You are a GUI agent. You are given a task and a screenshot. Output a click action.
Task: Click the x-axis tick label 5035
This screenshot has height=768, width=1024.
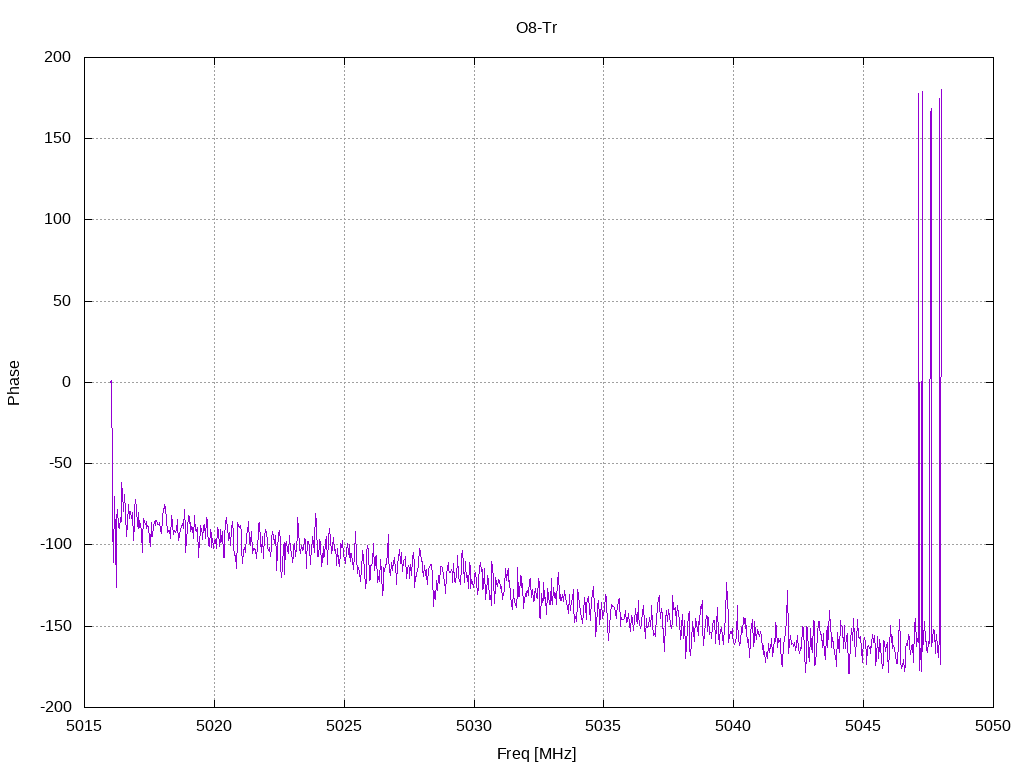[603, 726]
